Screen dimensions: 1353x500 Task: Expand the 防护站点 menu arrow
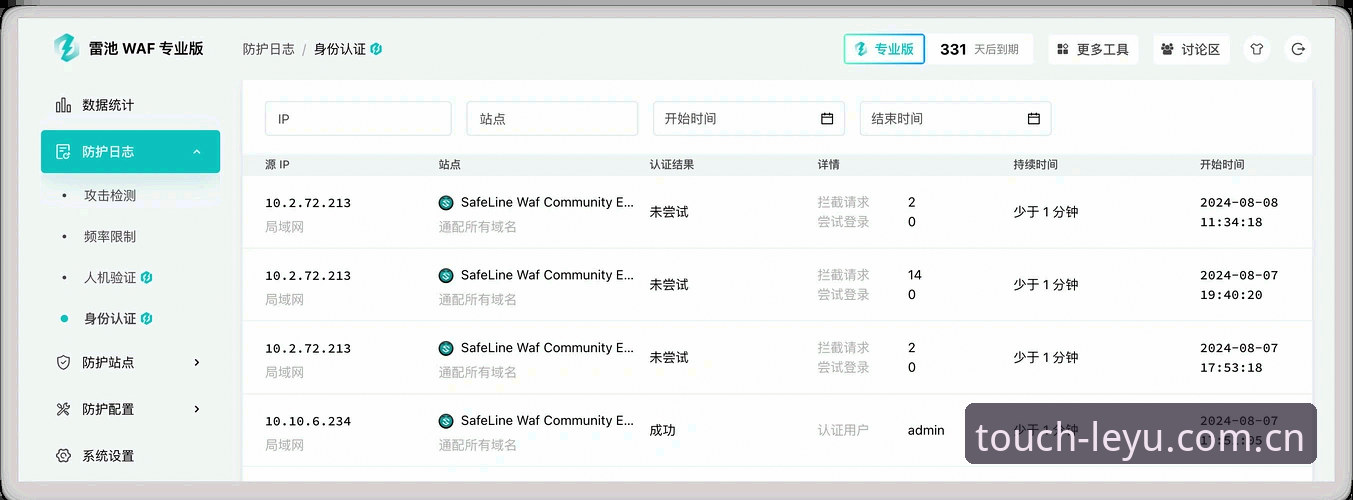coord(197,362)
